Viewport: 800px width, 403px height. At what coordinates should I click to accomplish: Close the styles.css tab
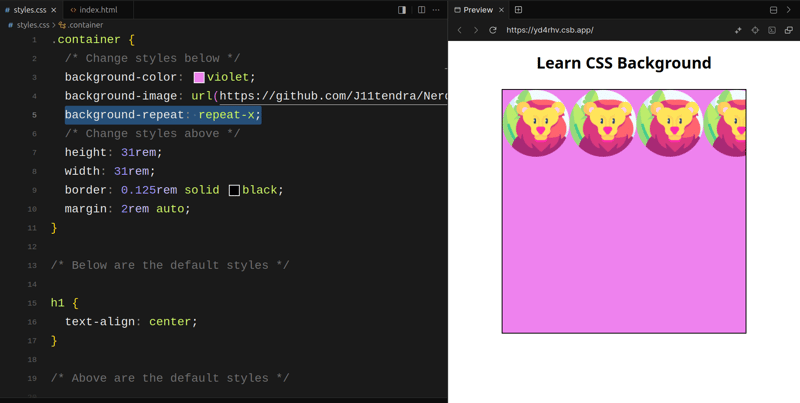pyautogui.click(x=54, y=10)
